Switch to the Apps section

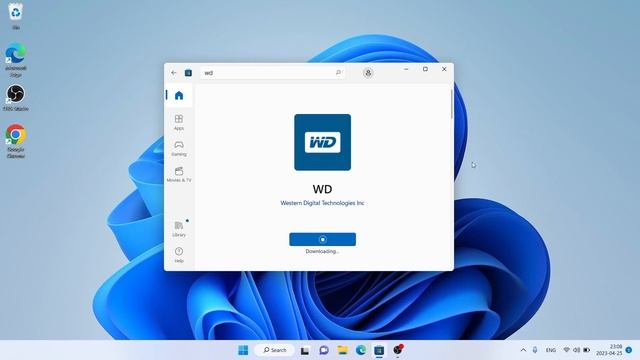179,122
